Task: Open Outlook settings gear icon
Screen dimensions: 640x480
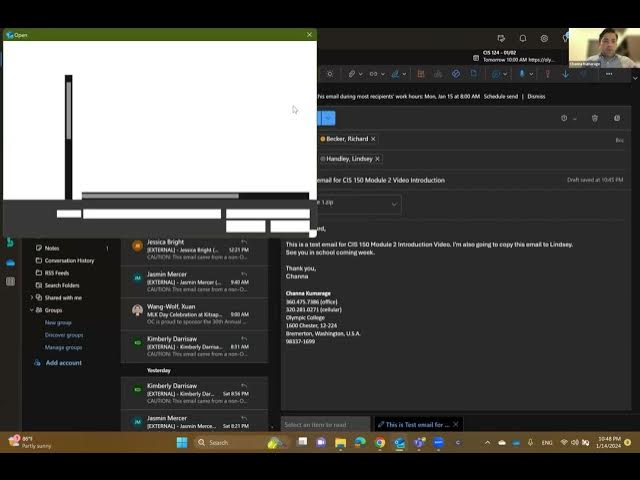Action: point(544,38)
